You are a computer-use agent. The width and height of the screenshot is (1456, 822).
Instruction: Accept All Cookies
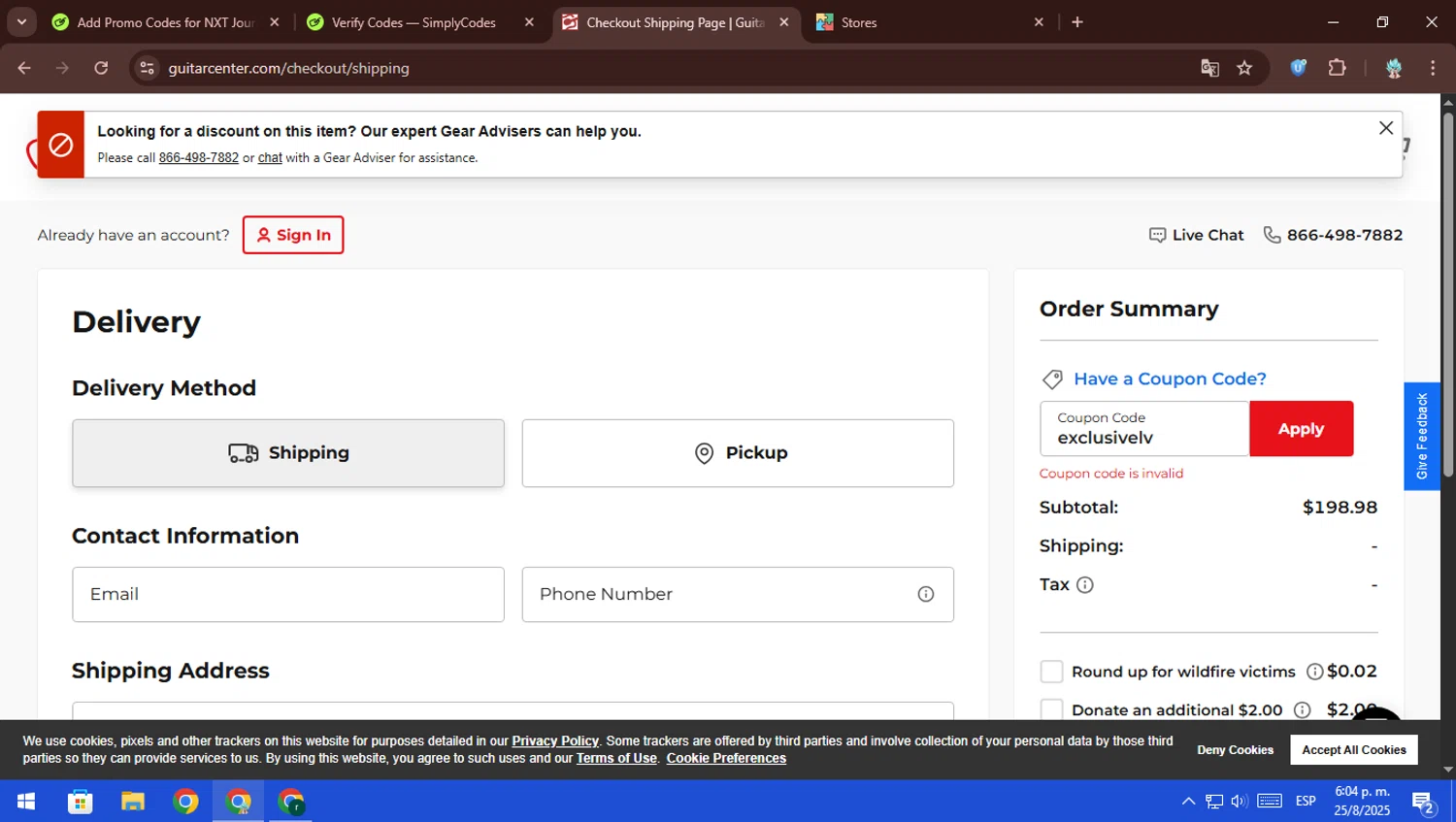tap(1354, 750)
